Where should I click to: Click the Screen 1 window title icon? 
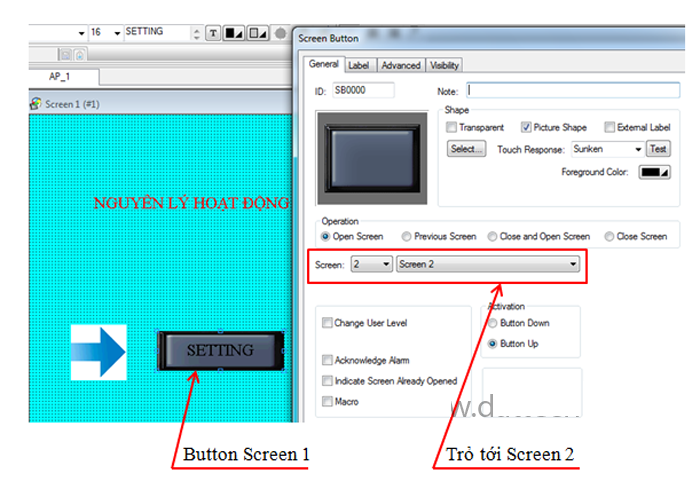click(36, 104)
